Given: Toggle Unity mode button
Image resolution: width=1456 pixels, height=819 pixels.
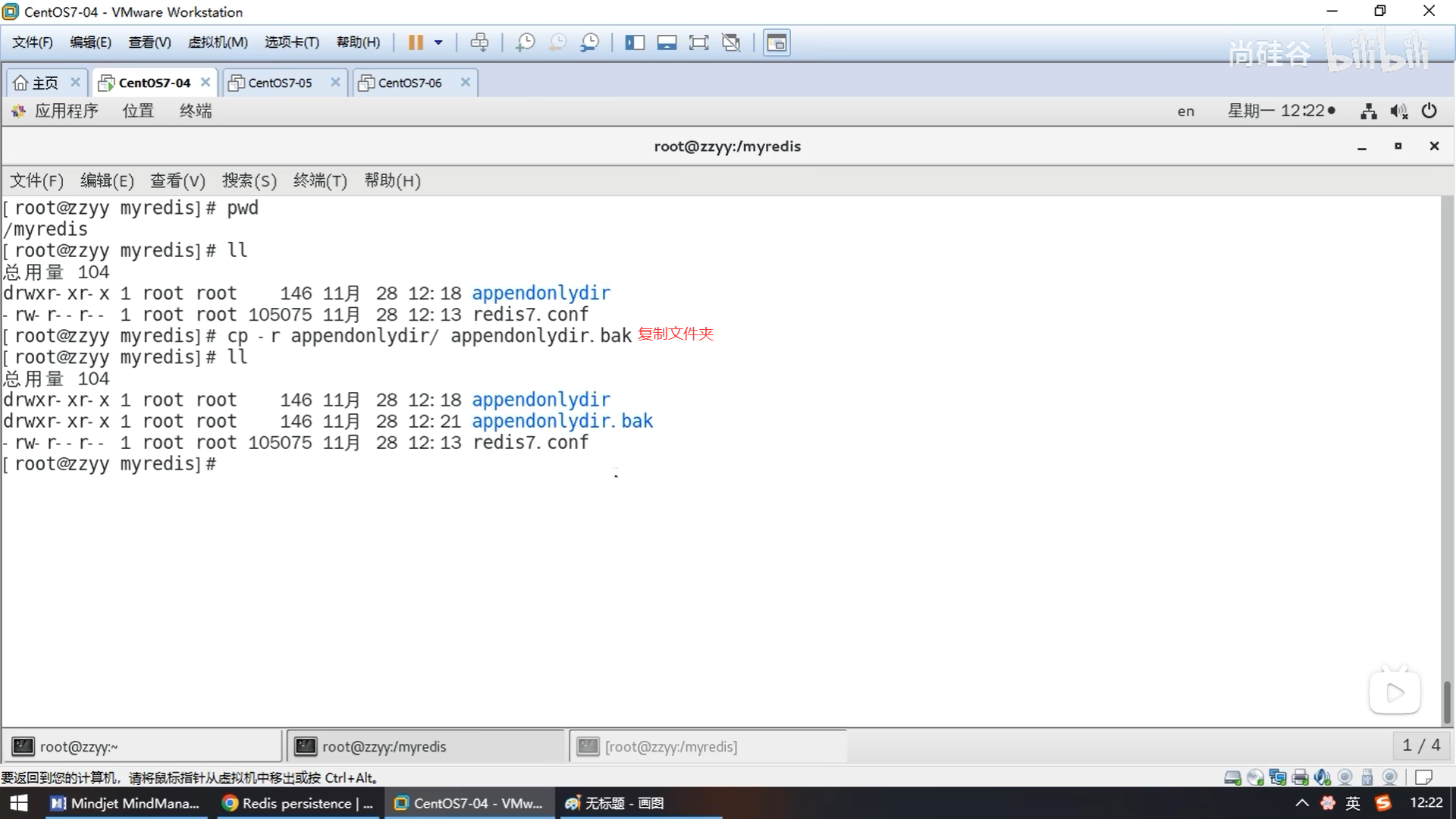Looking at the screenshot, I should click(731, 42).
